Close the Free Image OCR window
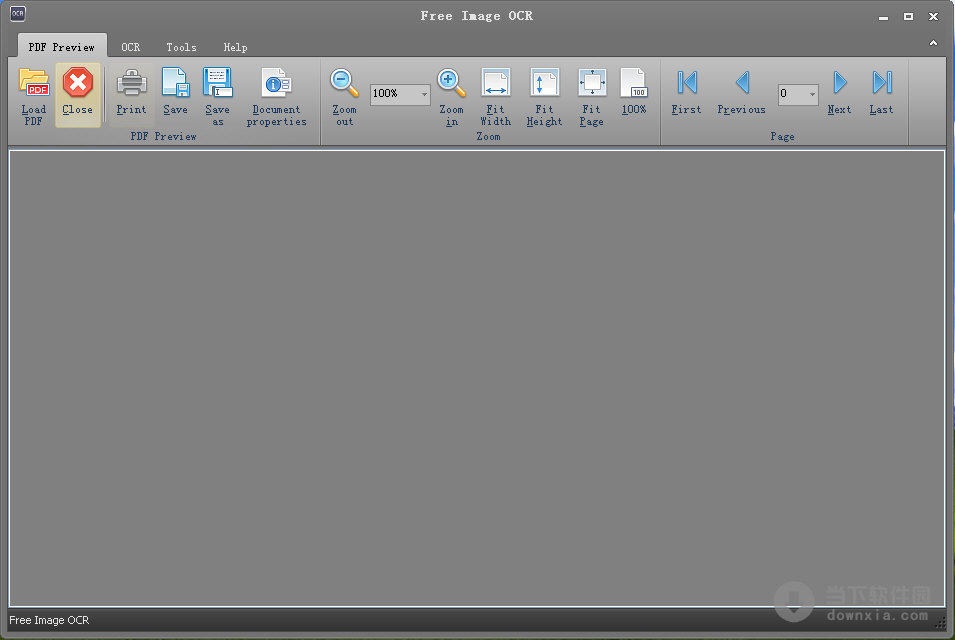The width and height of the screenshot is (955, 640). tap(933, 16)
